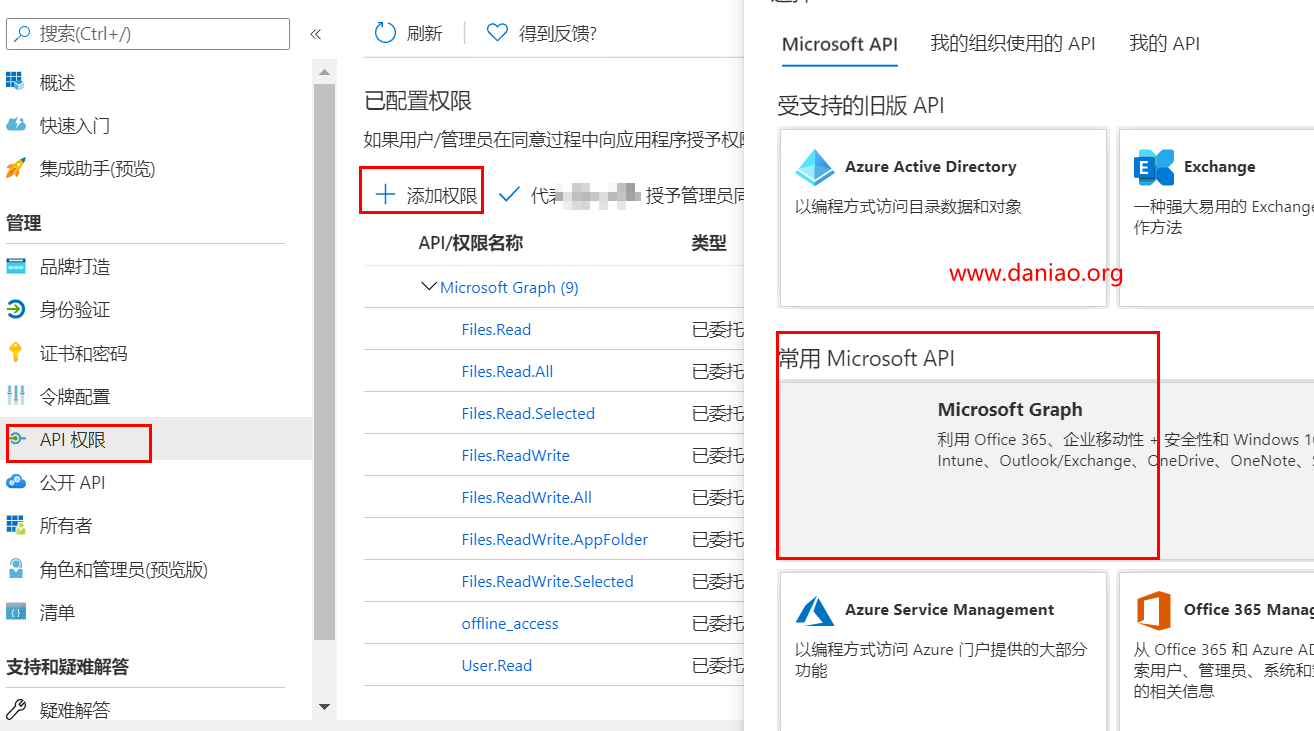Click the 集成助手 rocket icon
This screenshot has width=1314, height=731.
(15, 168)
